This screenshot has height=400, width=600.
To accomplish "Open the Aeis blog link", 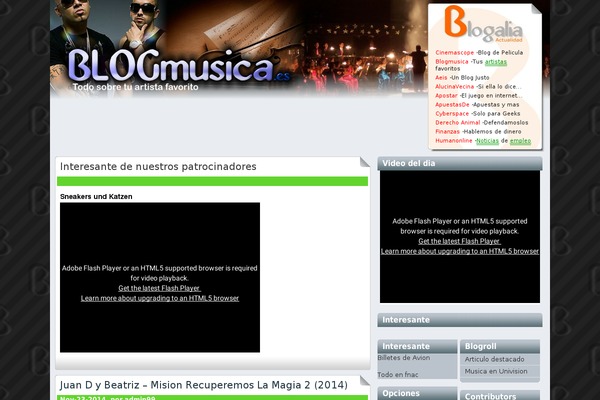I will click(441, 78).
